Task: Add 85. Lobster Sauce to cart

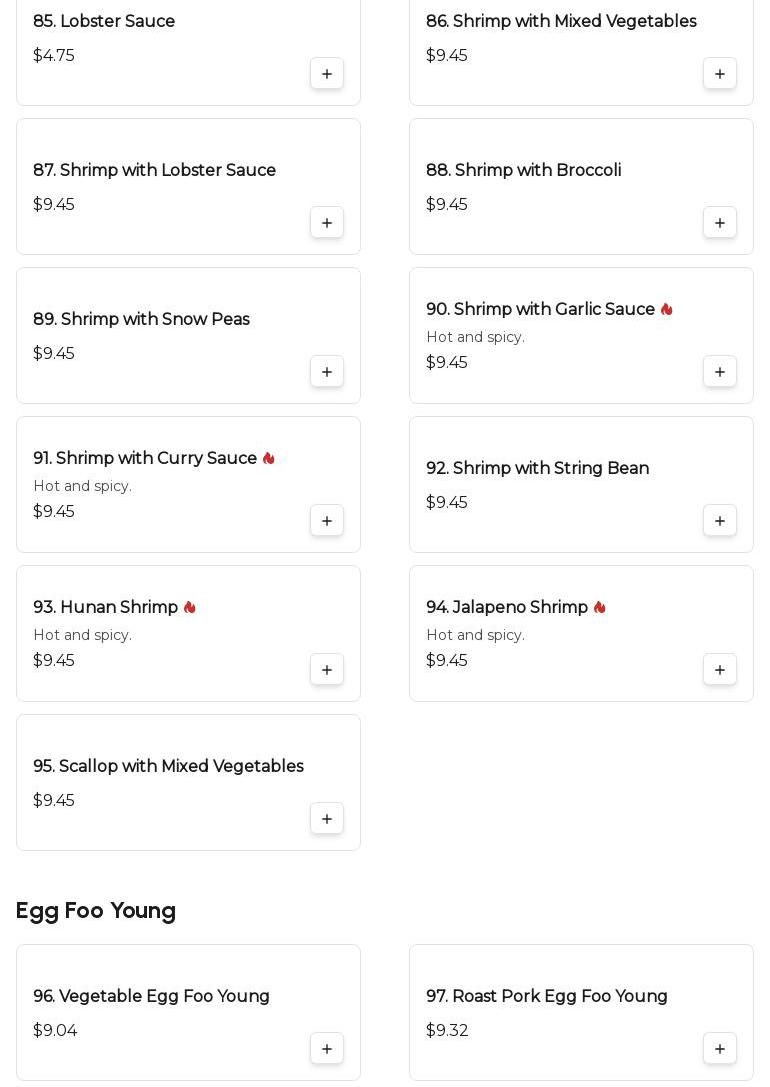Action: point(327,74)
